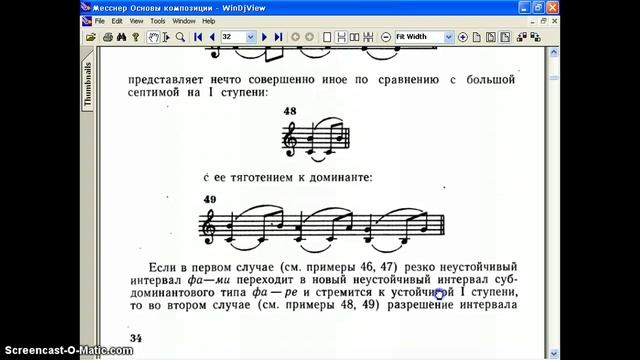Open the Tools menu
The height and width of the screenshot is (360, 640).
(x=158, y=21)
